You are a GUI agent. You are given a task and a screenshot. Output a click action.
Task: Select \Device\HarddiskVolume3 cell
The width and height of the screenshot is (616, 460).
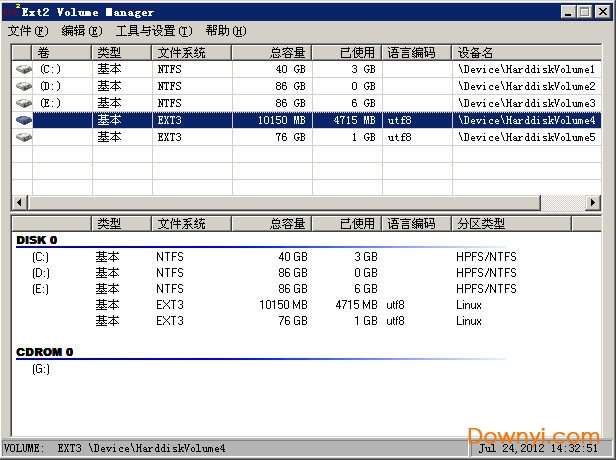526,103
